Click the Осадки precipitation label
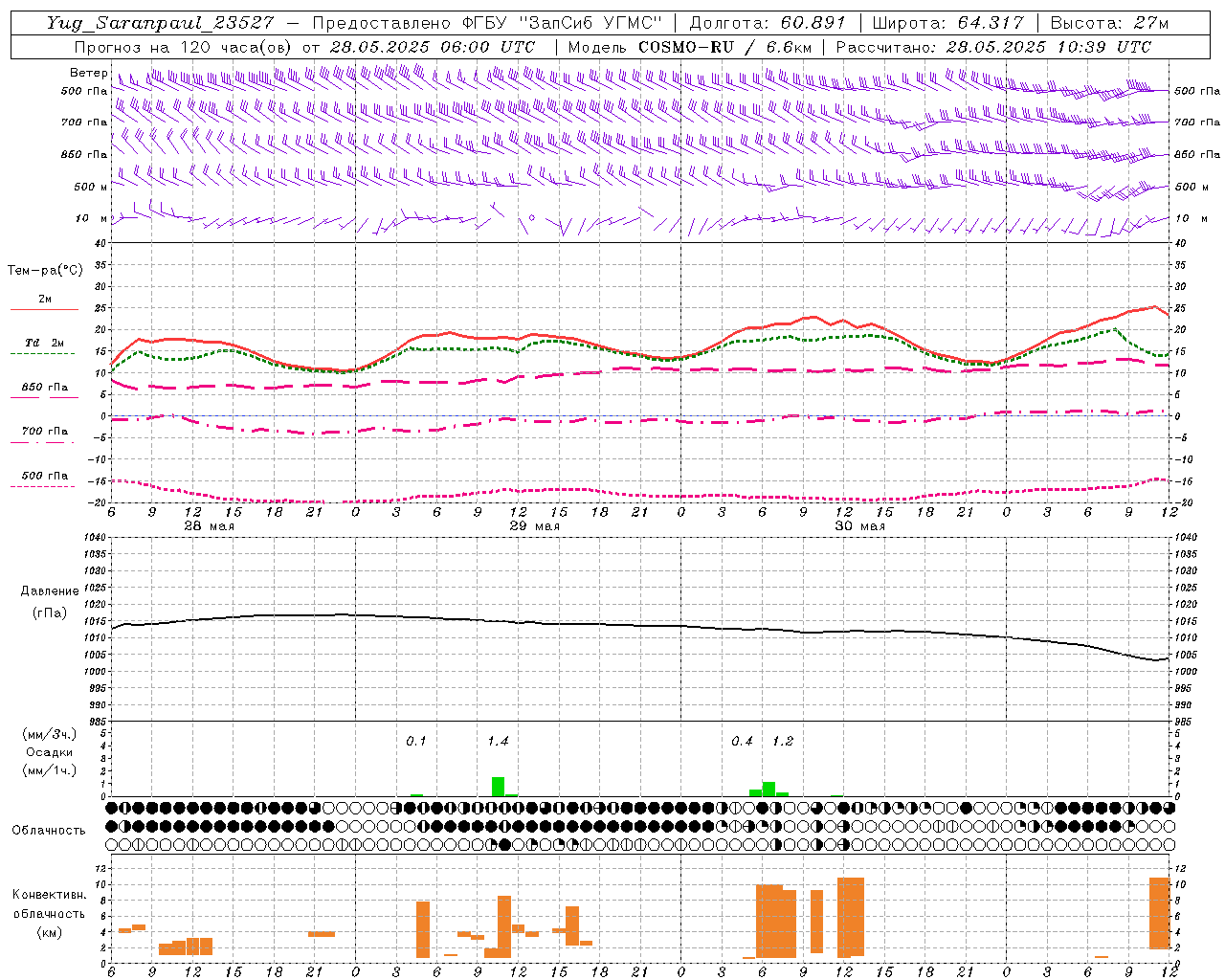Screen dimensions: 1225x980 point(50,752)
